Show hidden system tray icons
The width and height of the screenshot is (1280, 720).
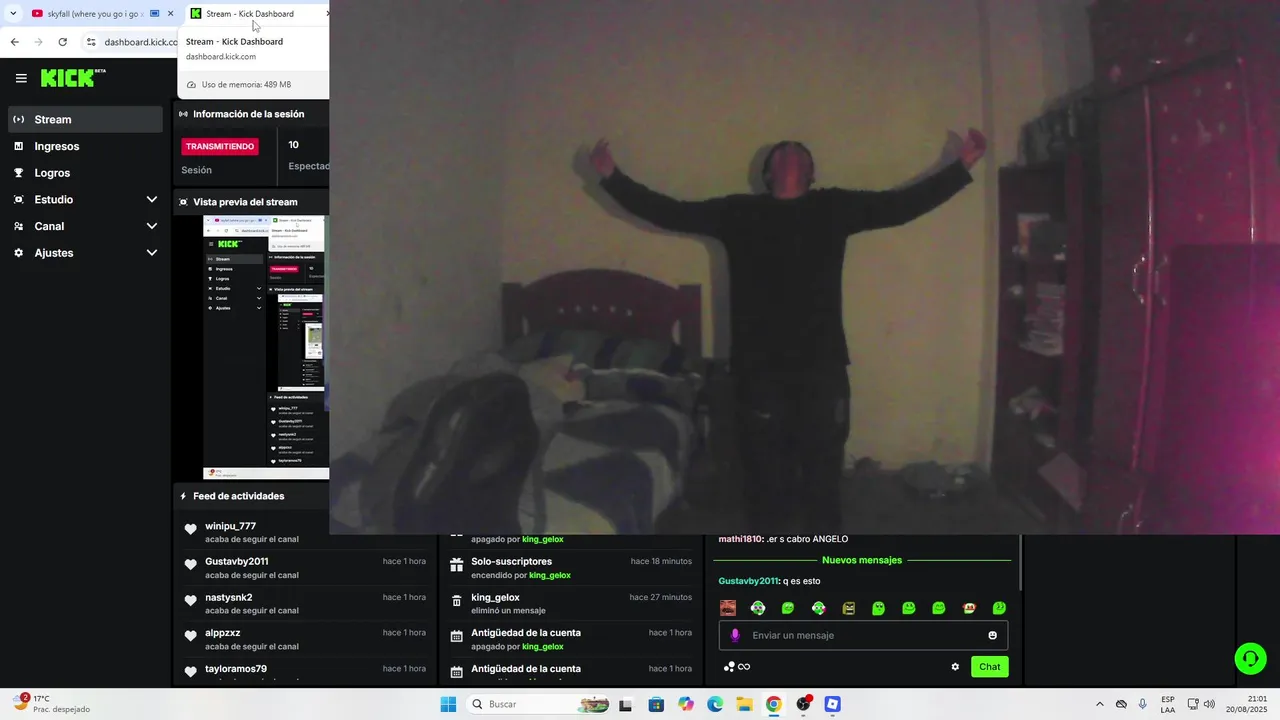click(1100, 704)
